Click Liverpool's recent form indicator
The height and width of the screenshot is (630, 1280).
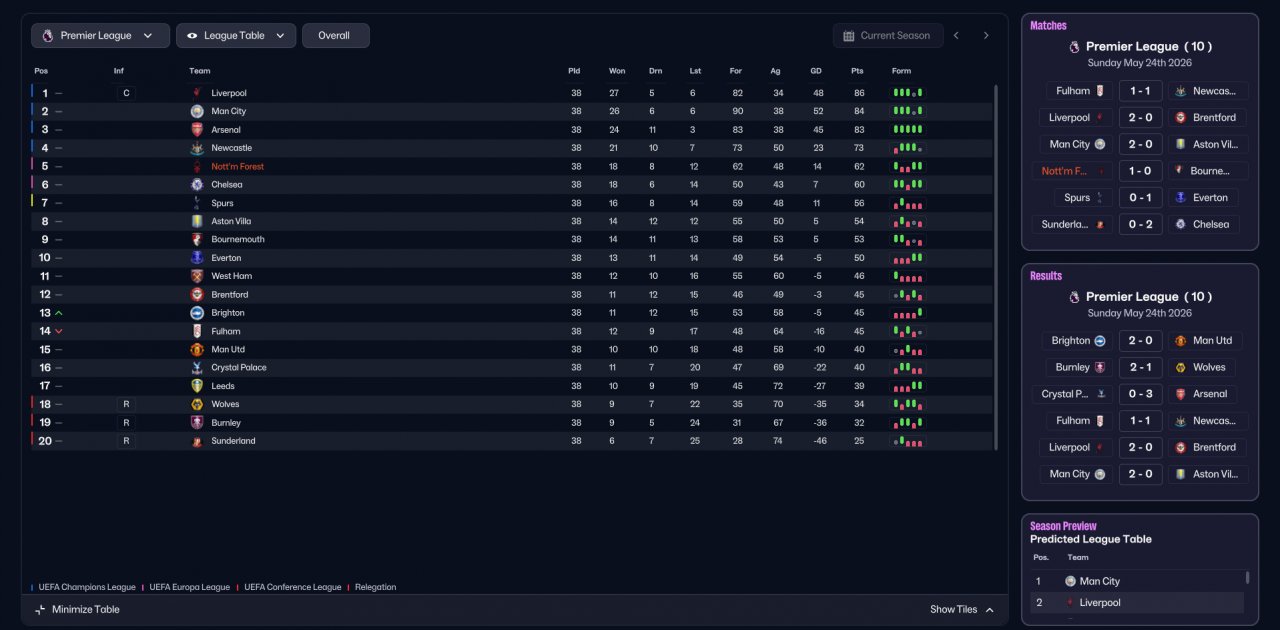pos(908,93)
